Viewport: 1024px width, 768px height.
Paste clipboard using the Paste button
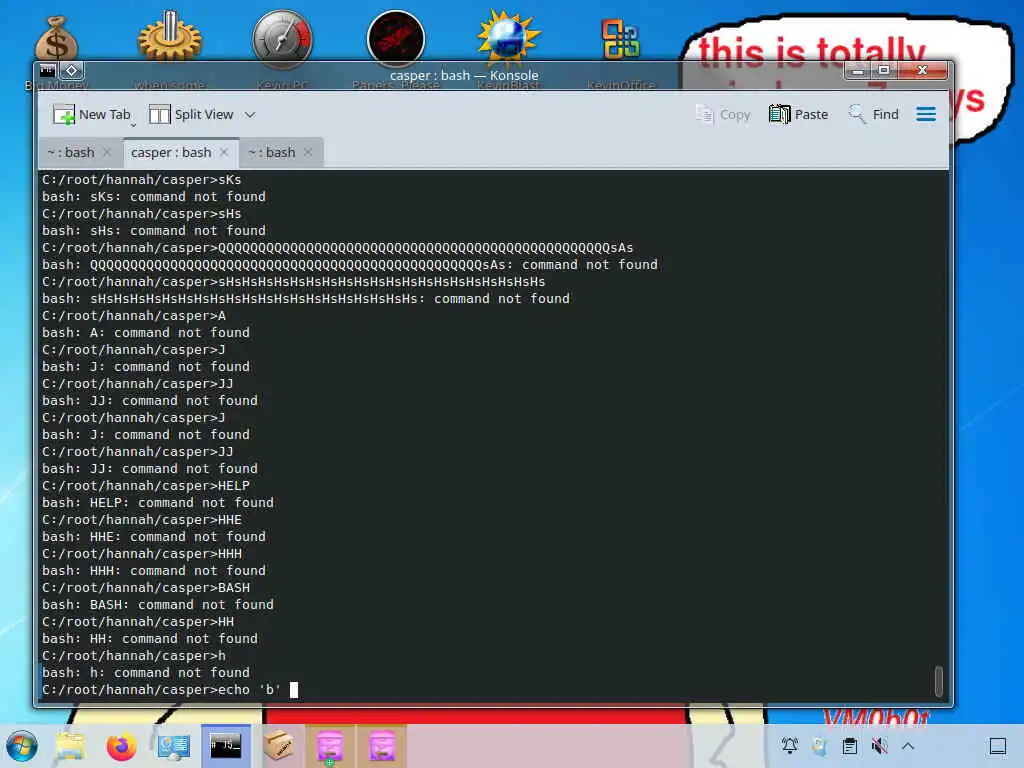pos(799,114)
